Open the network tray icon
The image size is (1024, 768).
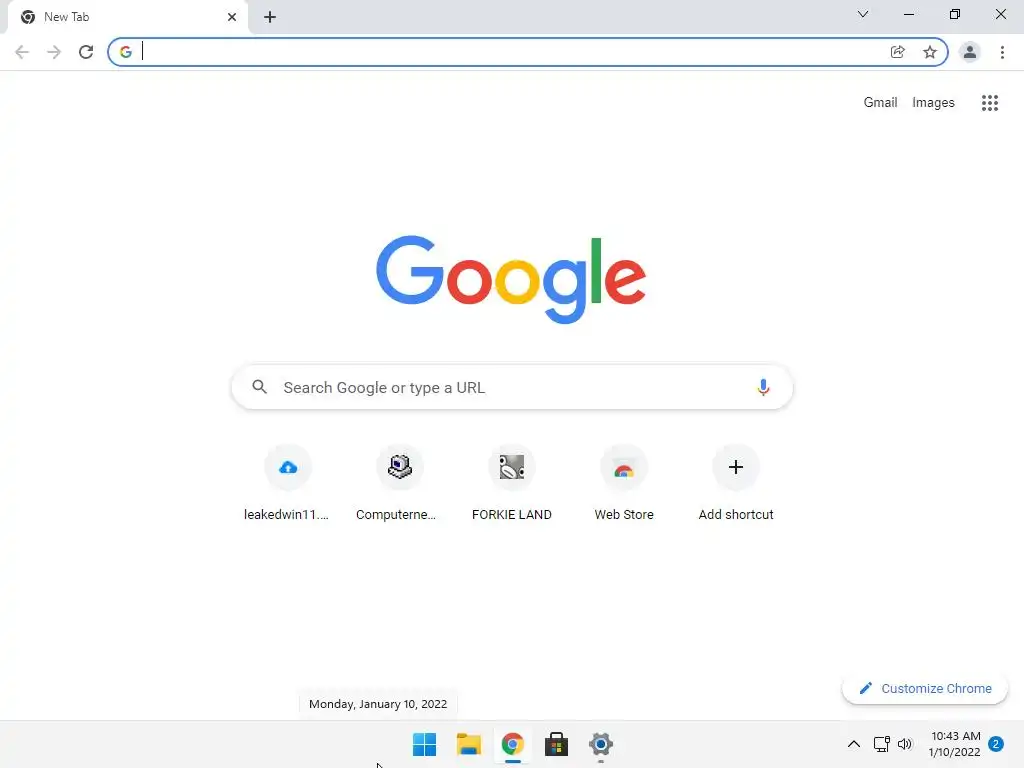(x=882, y=744)
